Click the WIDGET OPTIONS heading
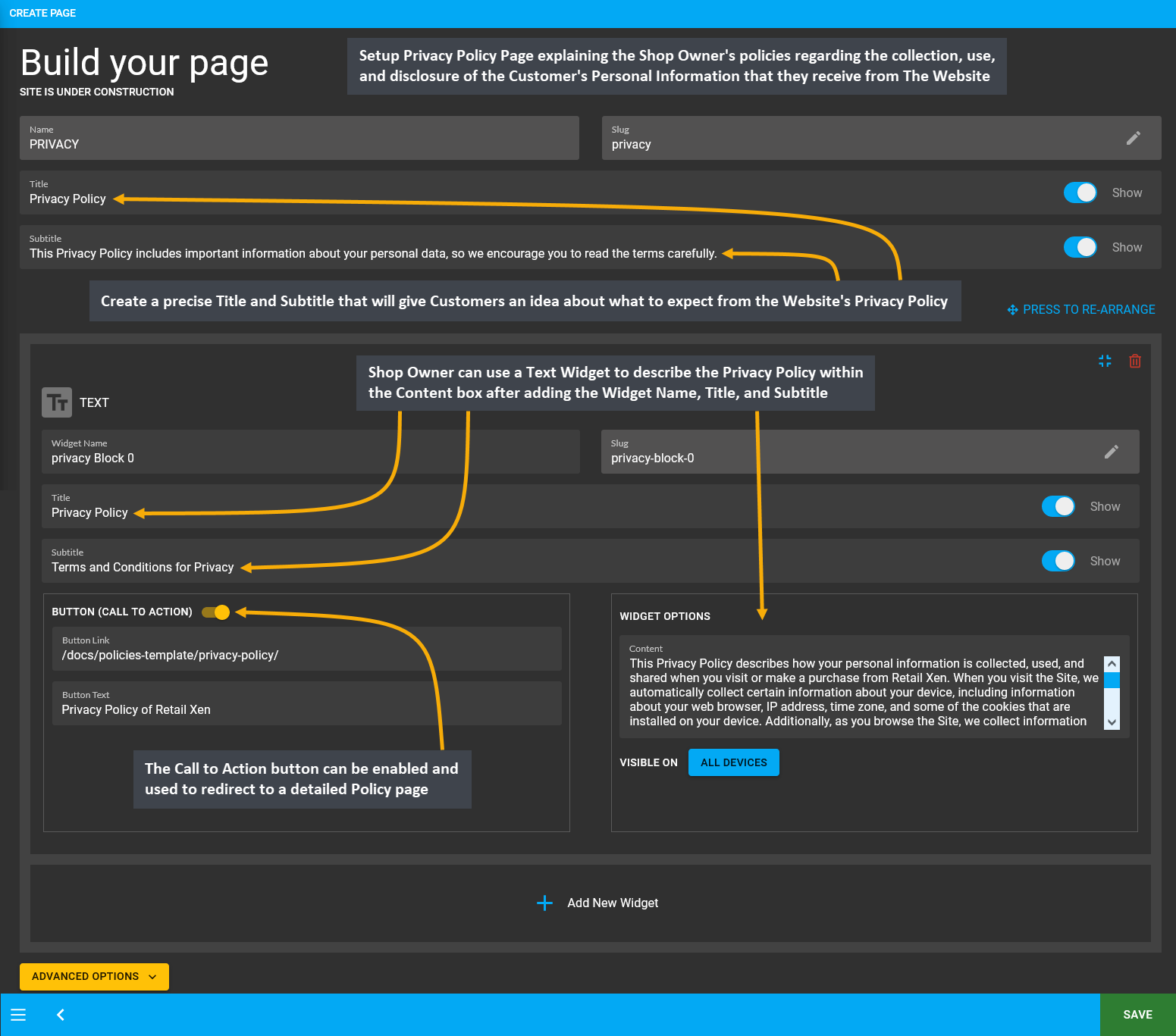This screenshot has width=1176, height=1036. click(x=665, y=616)
